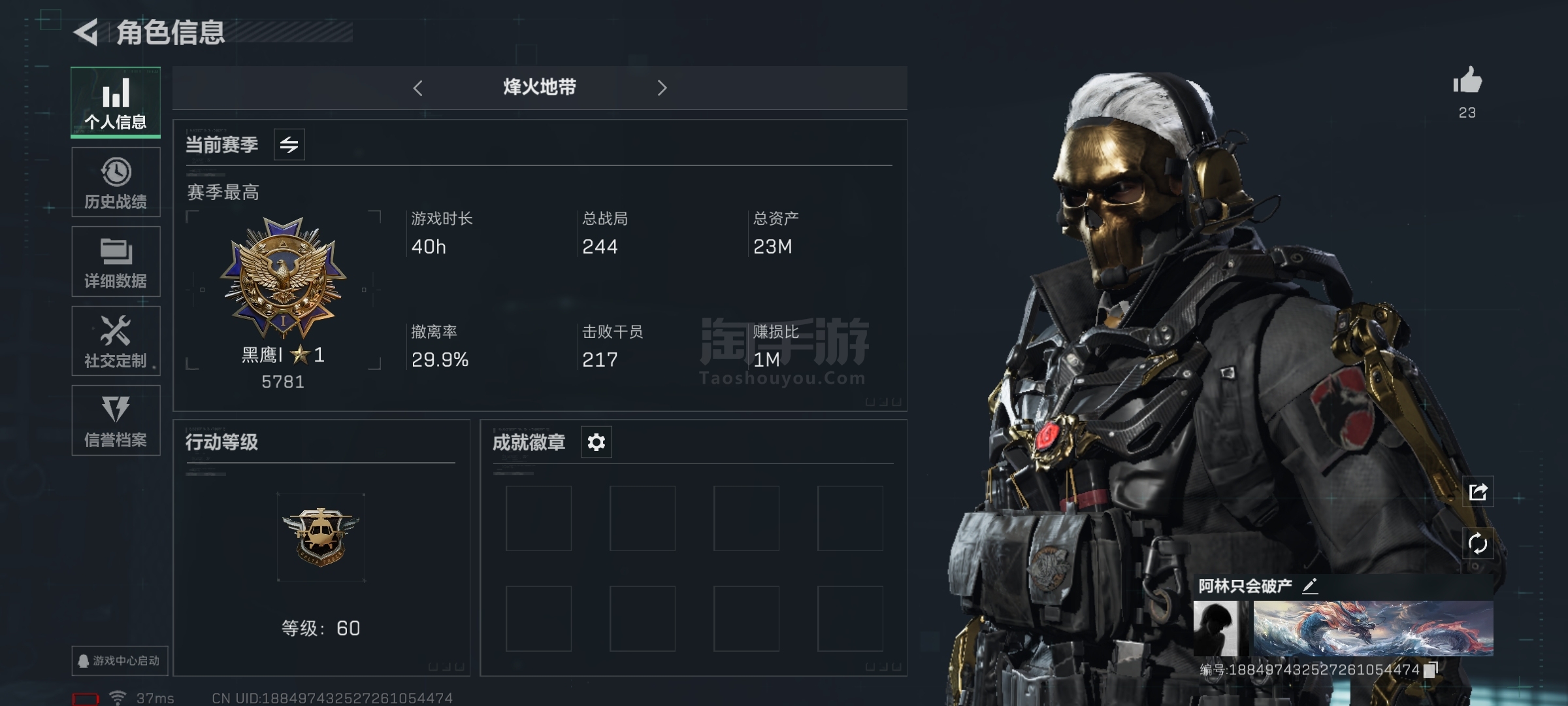Screen dimensions: 1568x706
Task: Click the dragon banner namecard image
Action: (1373, 628)
